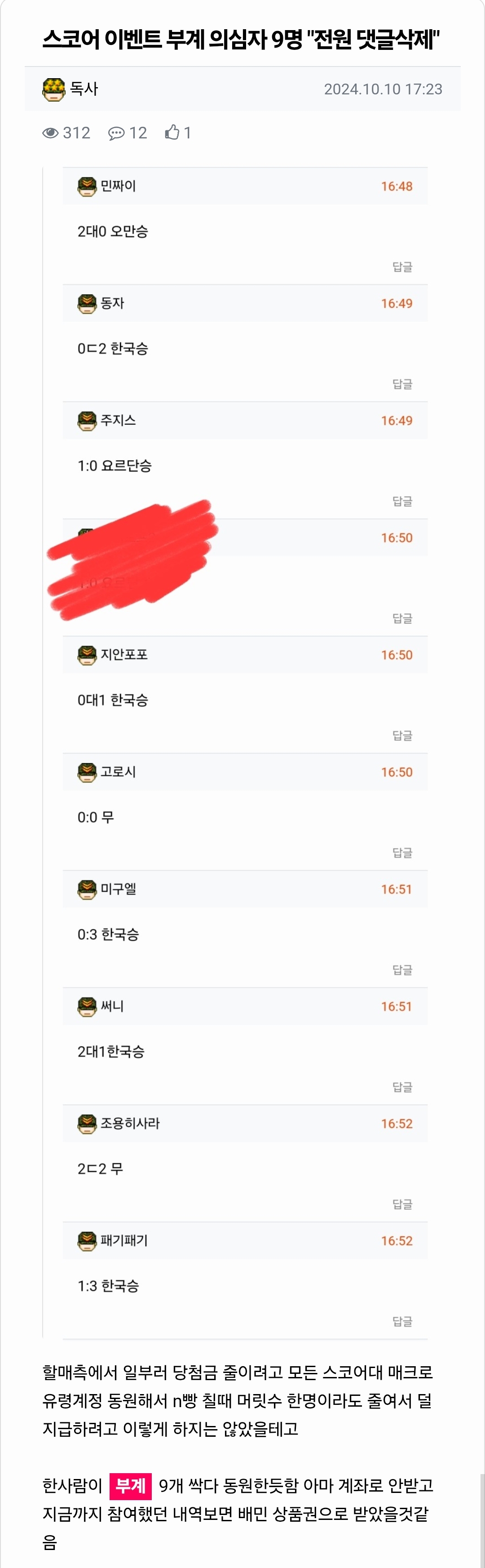Click 답글 under 패기패기's comment
This screenshot has height=1568, width=485.
tap(402, 1321)
